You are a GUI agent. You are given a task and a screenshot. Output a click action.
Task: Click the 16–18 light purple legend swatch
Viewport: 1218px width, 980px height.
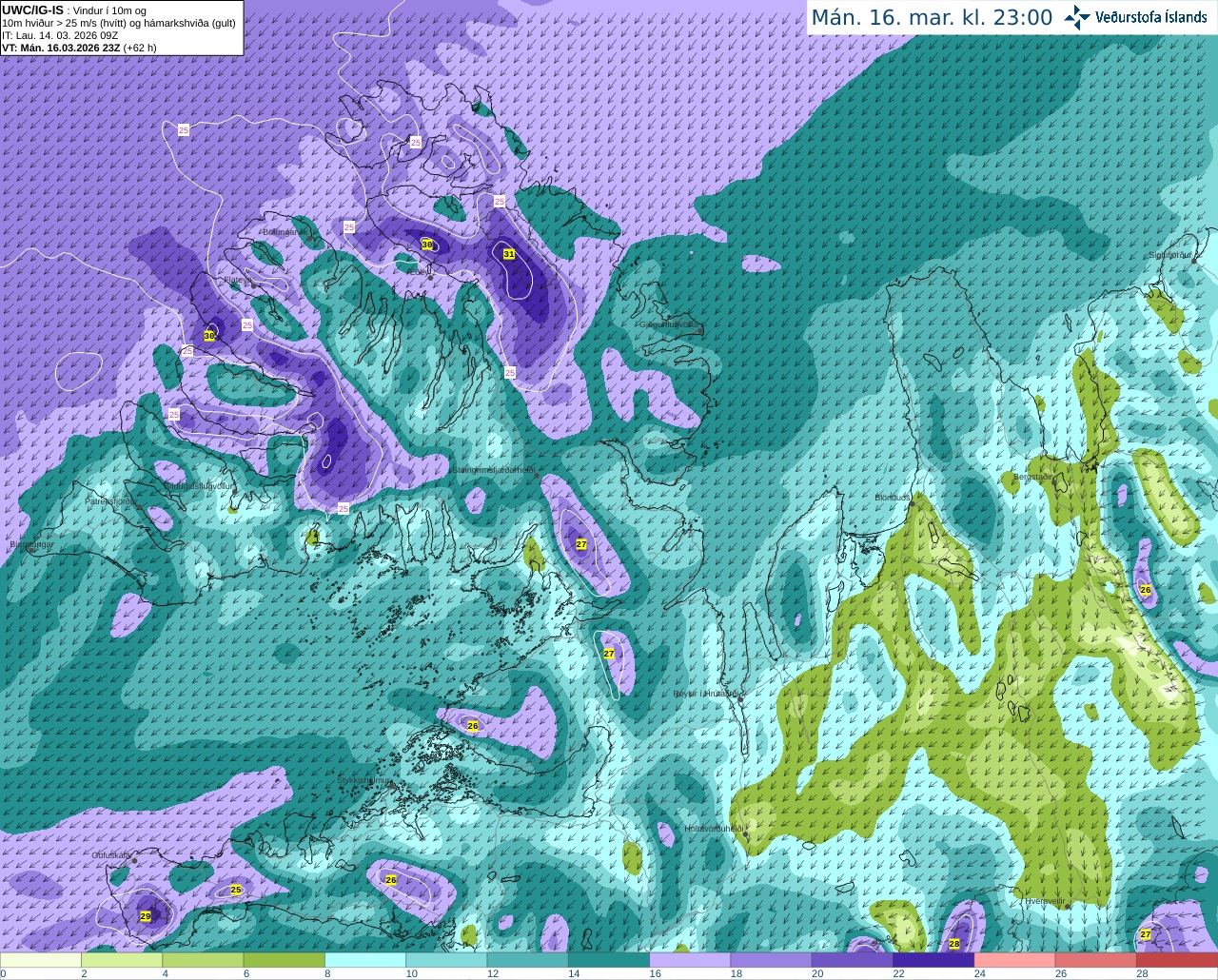690,960
